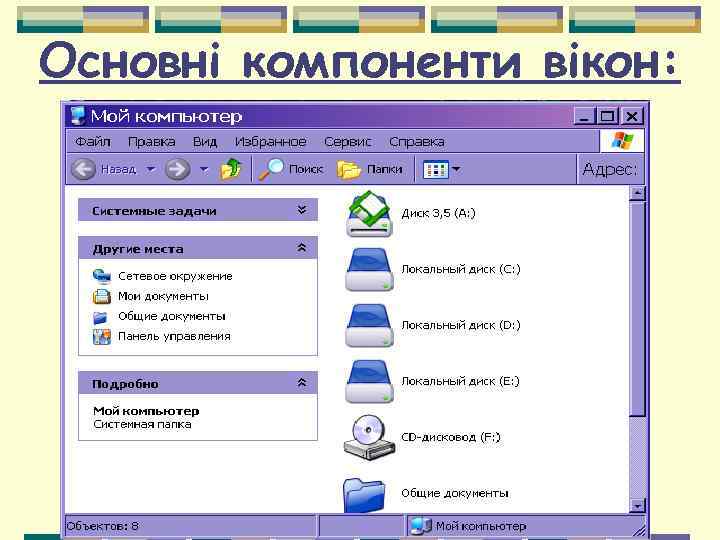Click the Windows flag logo
The height and width of the screenshot is (540, 720).
623,141
